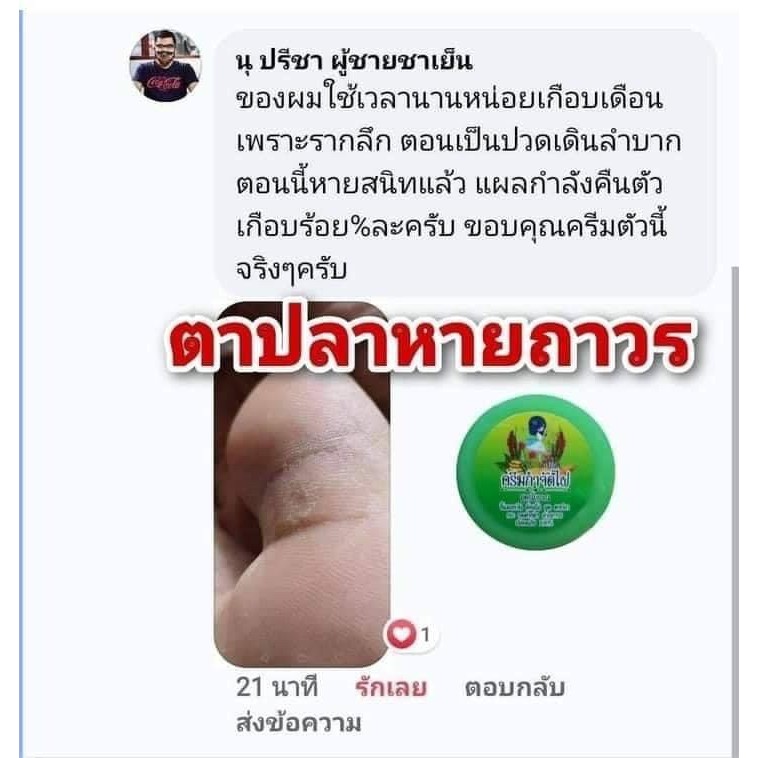Click the 21 นาที timestamp
The height and width of the screenshot is (758, 758).
point(277,687)
